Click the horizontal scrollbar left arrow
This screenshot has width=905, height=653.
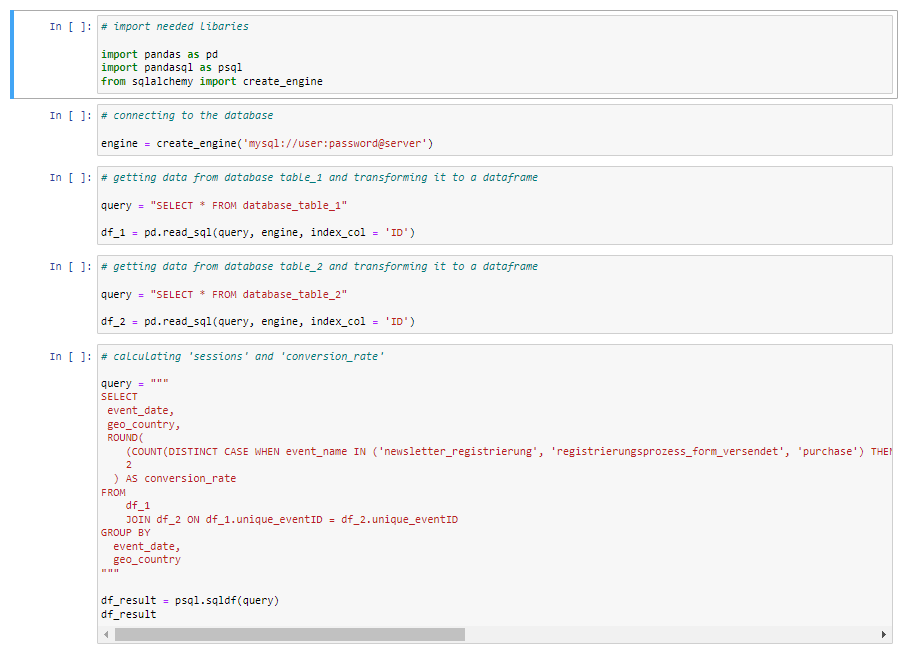tap(106, 635)
